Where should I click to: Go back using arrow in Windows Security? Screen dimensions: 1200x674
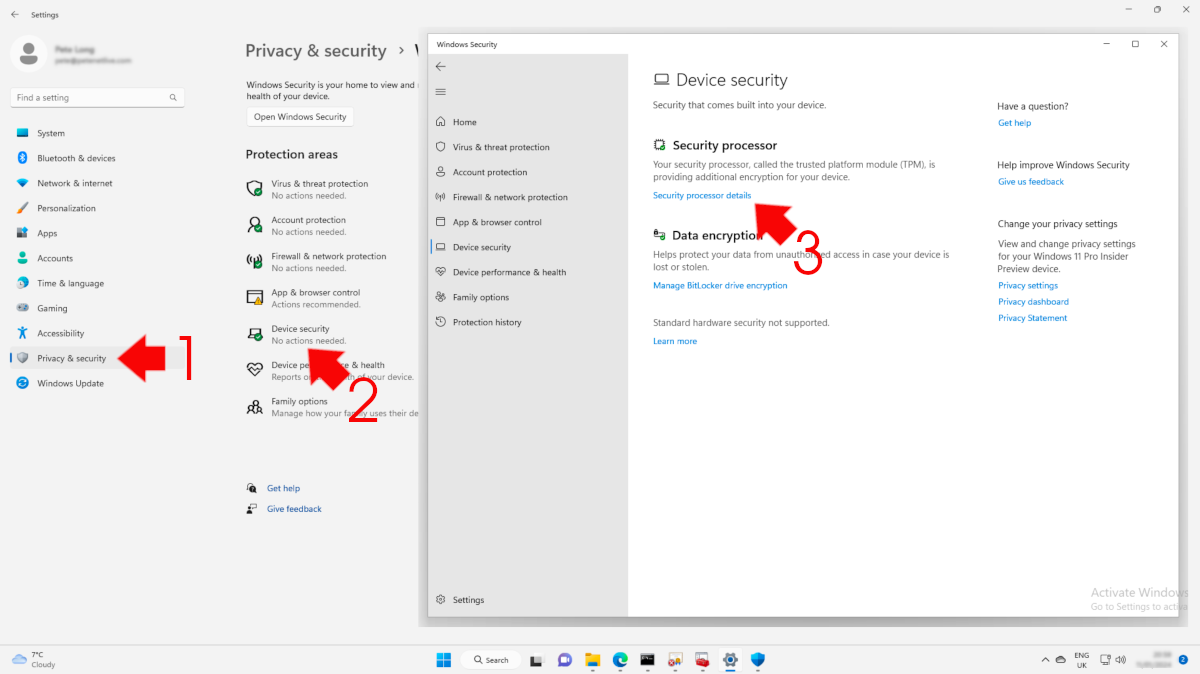(x=440, y=66)
